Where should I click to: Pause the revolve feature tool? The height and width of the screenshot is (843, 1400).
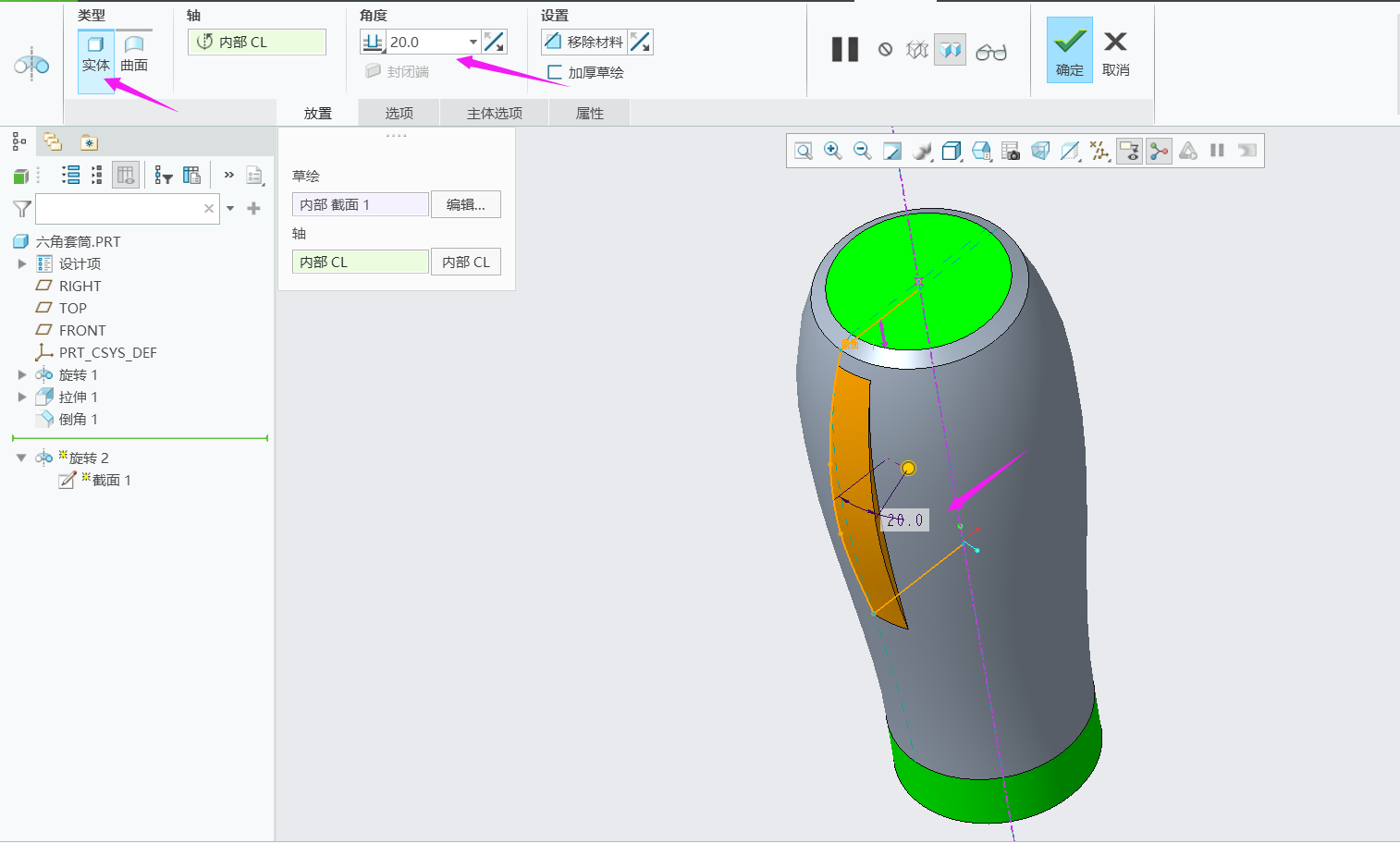click(x=845, y=50)
